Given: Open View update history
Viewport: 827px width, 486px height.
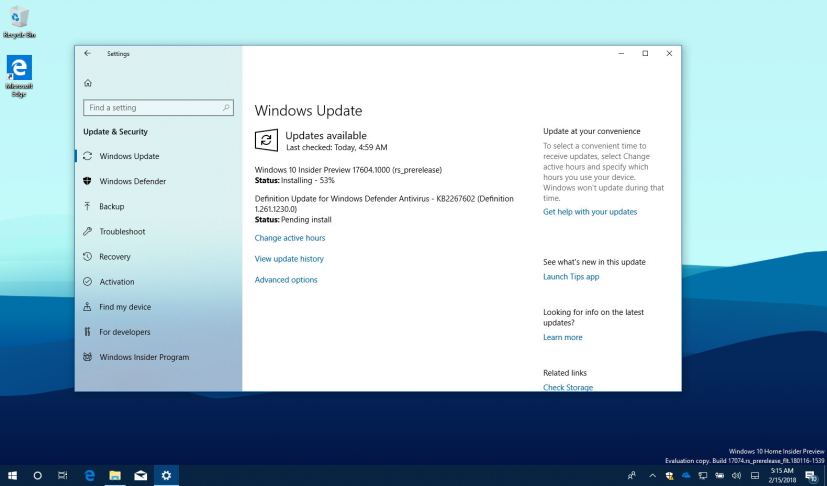Looking at the screenshot, I should [x=289, y=259].
